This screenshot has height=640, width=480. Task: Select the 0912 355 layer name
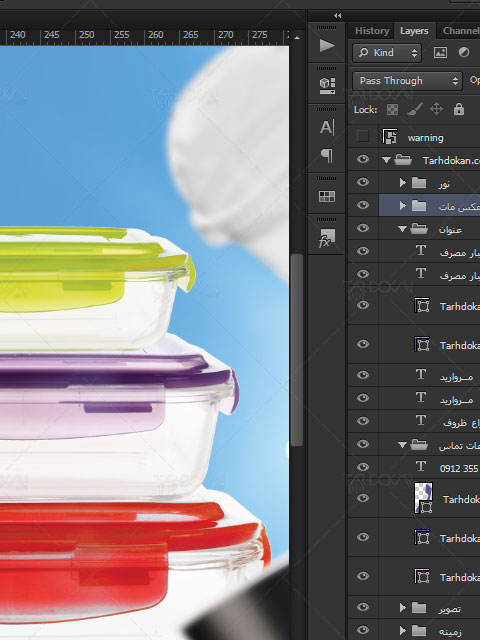tap(459, 468)
